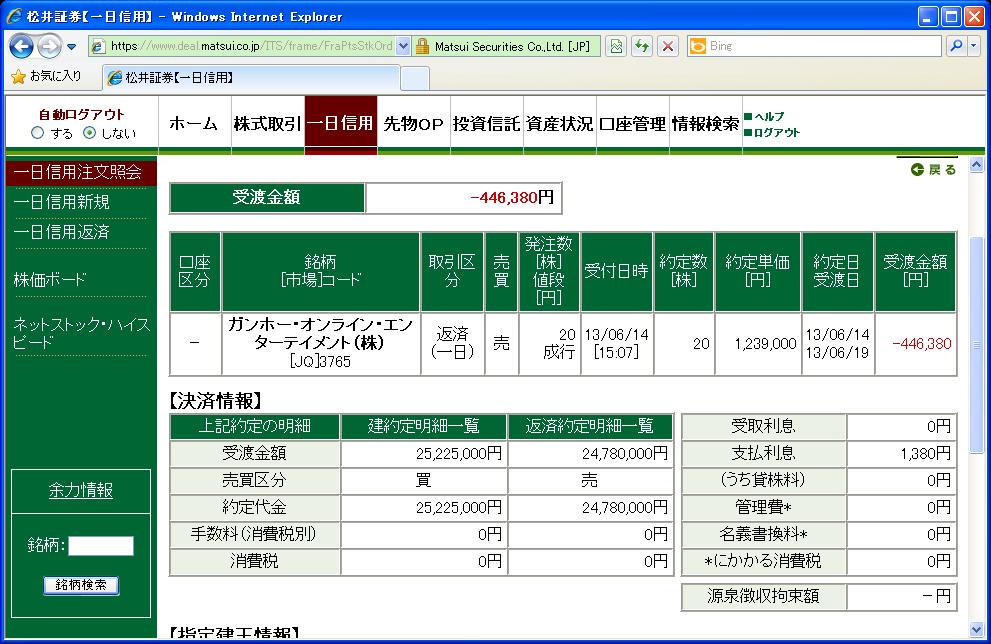Screen dimensions: 991x644
Task: Open the recent pages dropdown arrow
Action: coord(72,47)
